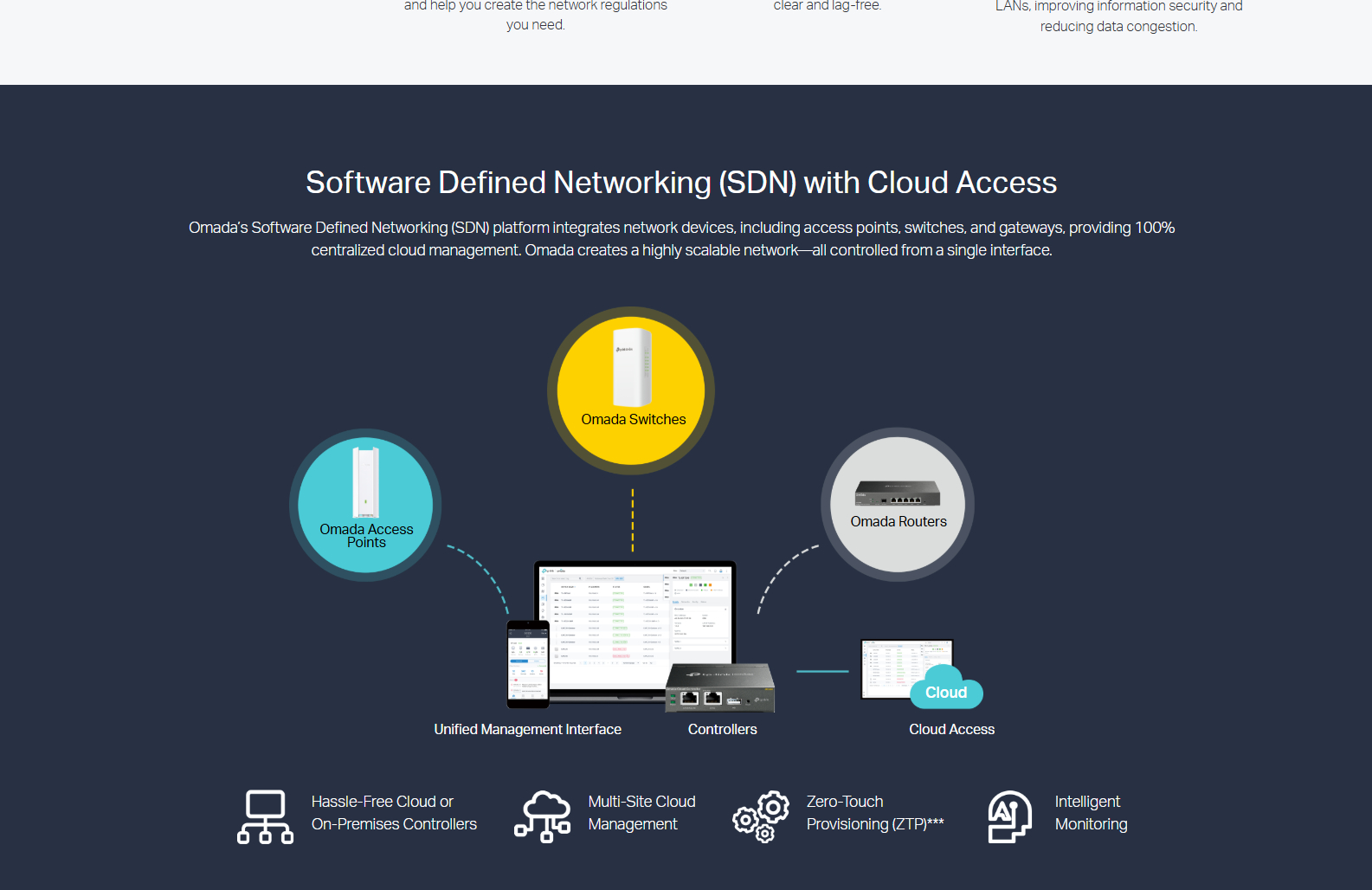Image resolution: width=1372 pixels, height=890 pixels.
Task: Click the 'Software Defined Networking (SDN) with Cloud Access' heading
Action: point(681,183)
